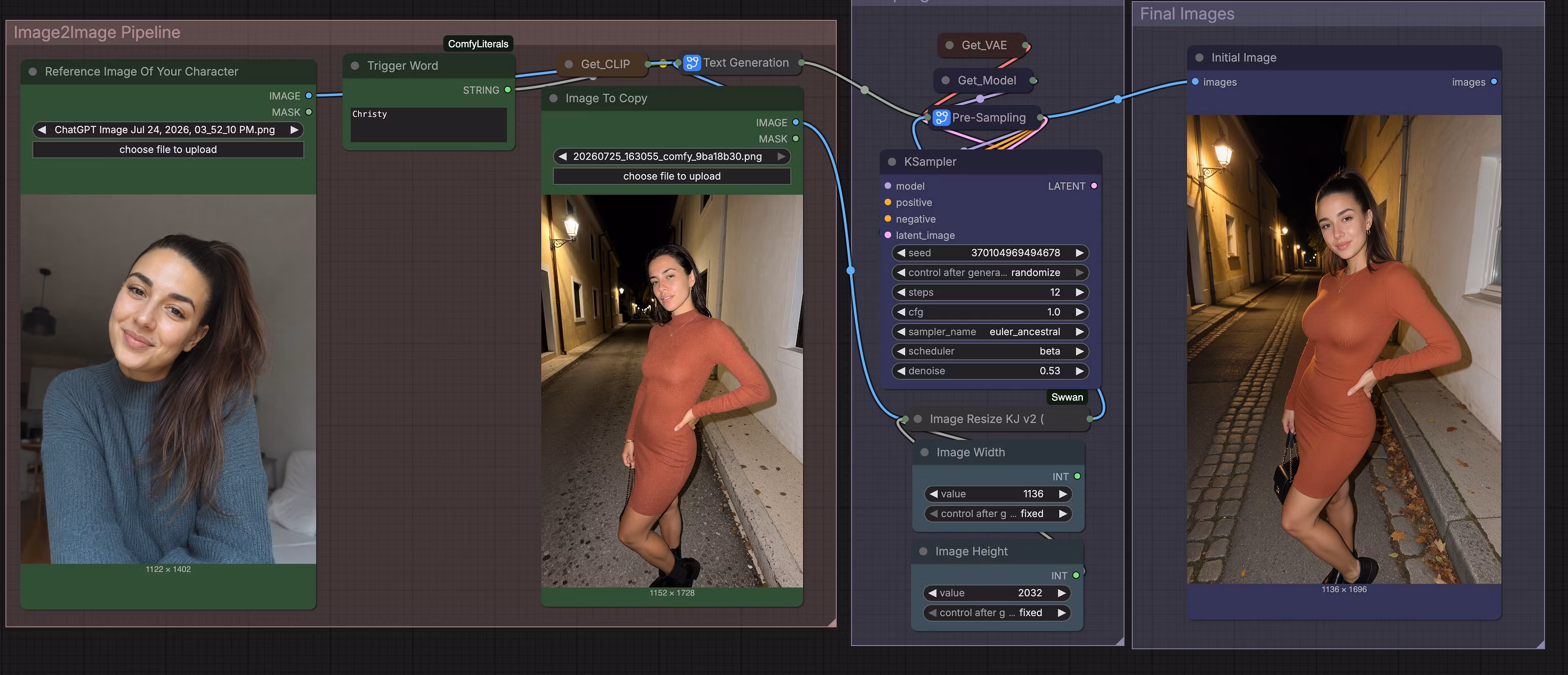Decrease the seed value in KSampler
The height and width of the screenshot is (675, 1568).
click(x=901, y=252)
